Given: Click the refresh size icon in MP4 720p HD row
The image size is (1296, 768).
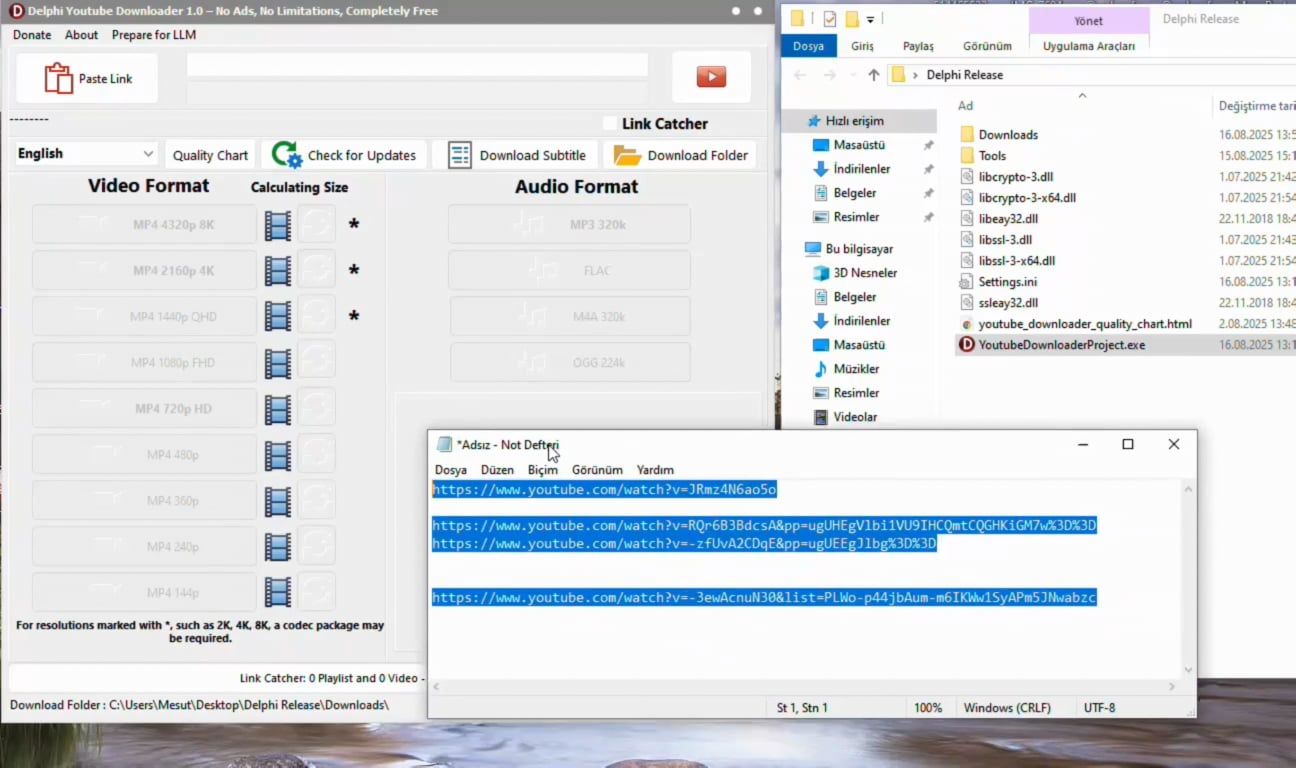Looking at the screenshot, I should coord(317,409).
